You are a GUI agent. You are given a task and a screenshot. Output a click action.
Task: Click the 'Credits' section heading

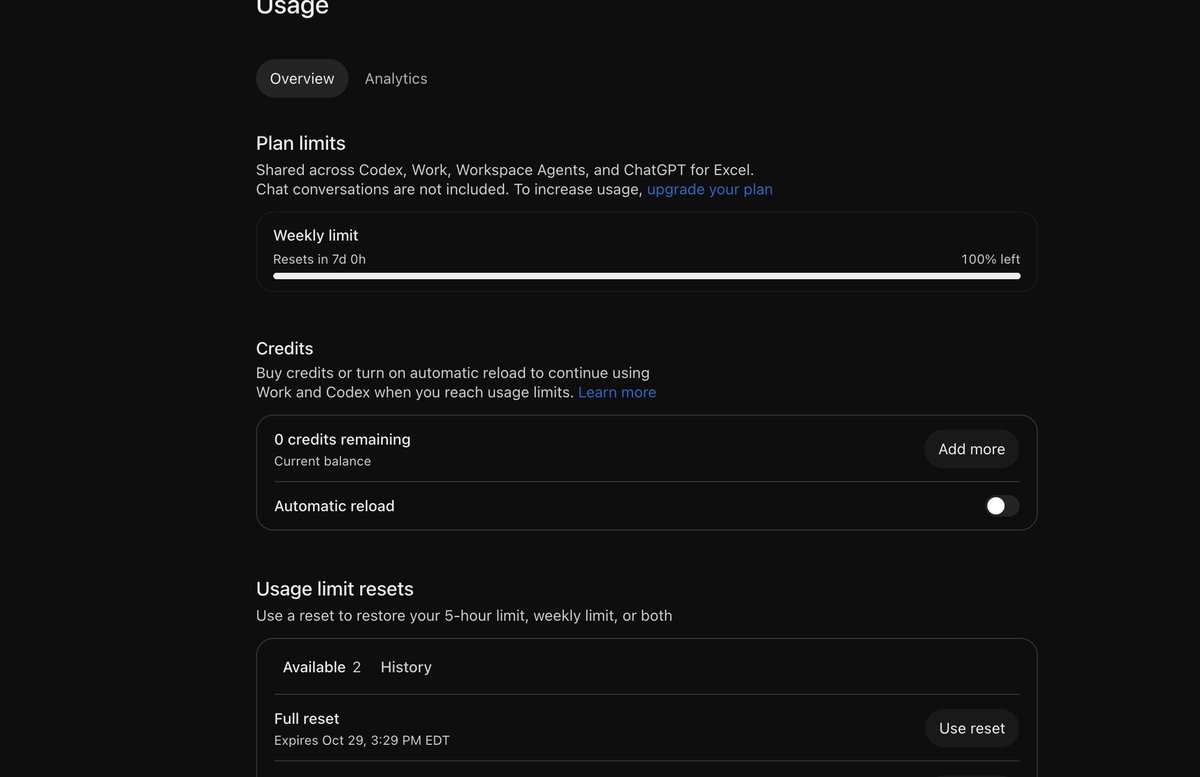coord(285,348)
